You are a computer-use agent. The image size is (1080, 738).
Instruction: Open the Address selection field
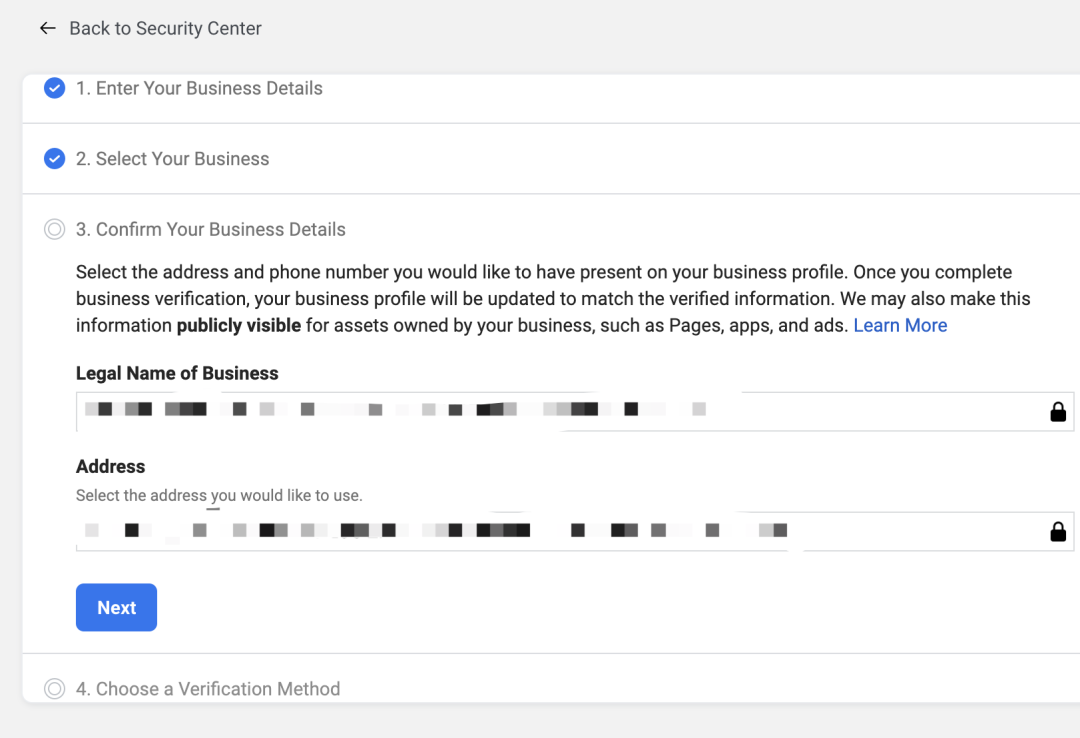coord(560,531)
